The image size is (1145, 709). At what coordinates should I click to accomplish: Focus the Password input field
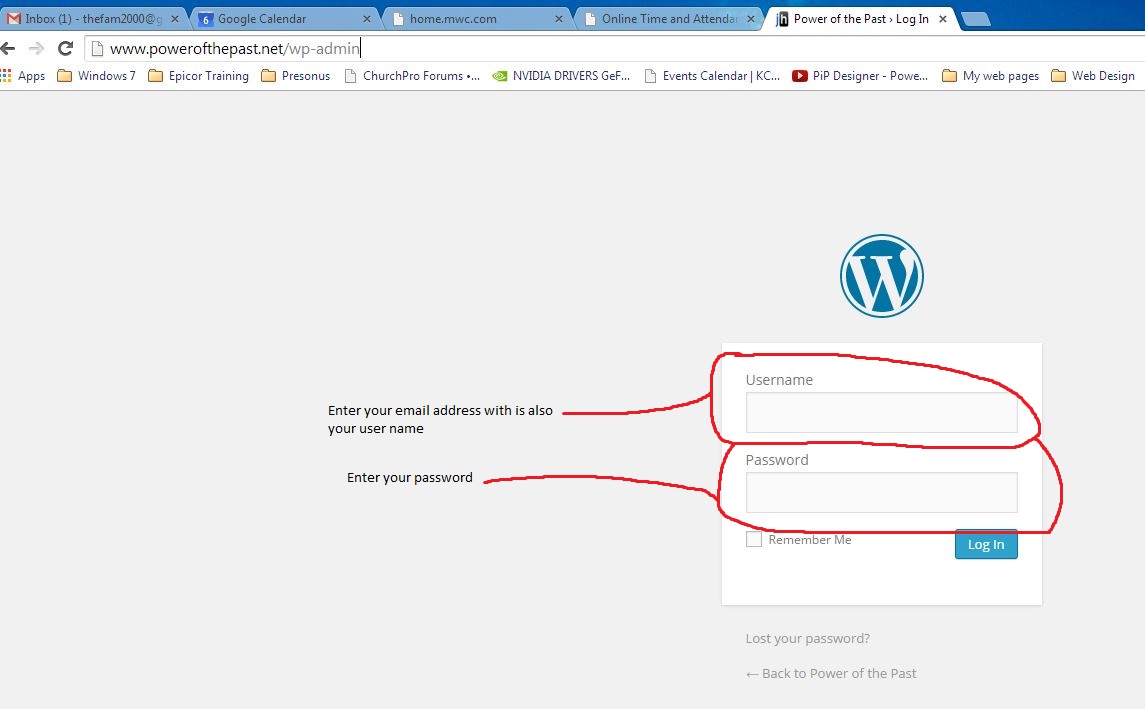[881, 493]
